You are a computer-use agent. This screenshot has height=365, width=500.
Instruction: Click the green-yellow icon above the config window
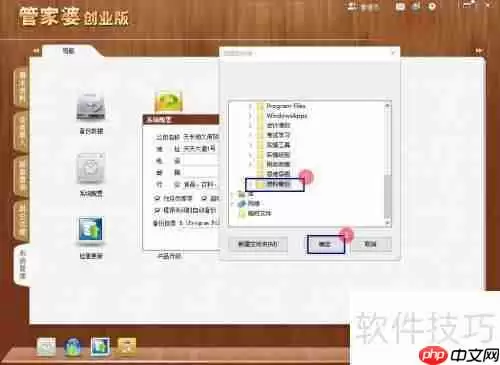click(x=169, y=101)
